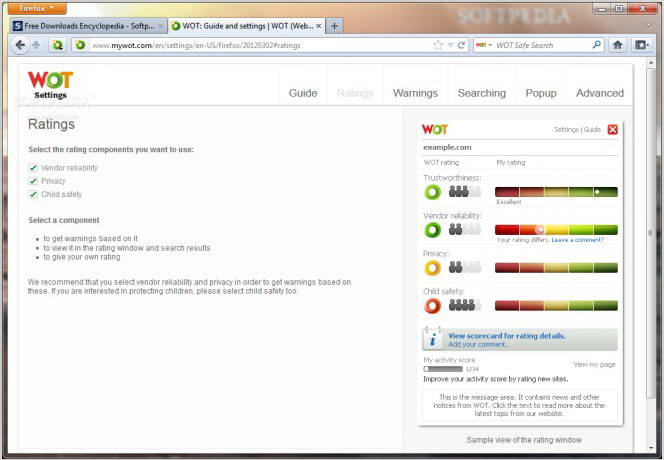Switch to the Searching settings tab
Image resolution: width=664 pixels, height=460 pixels.
tap(481, 93)
